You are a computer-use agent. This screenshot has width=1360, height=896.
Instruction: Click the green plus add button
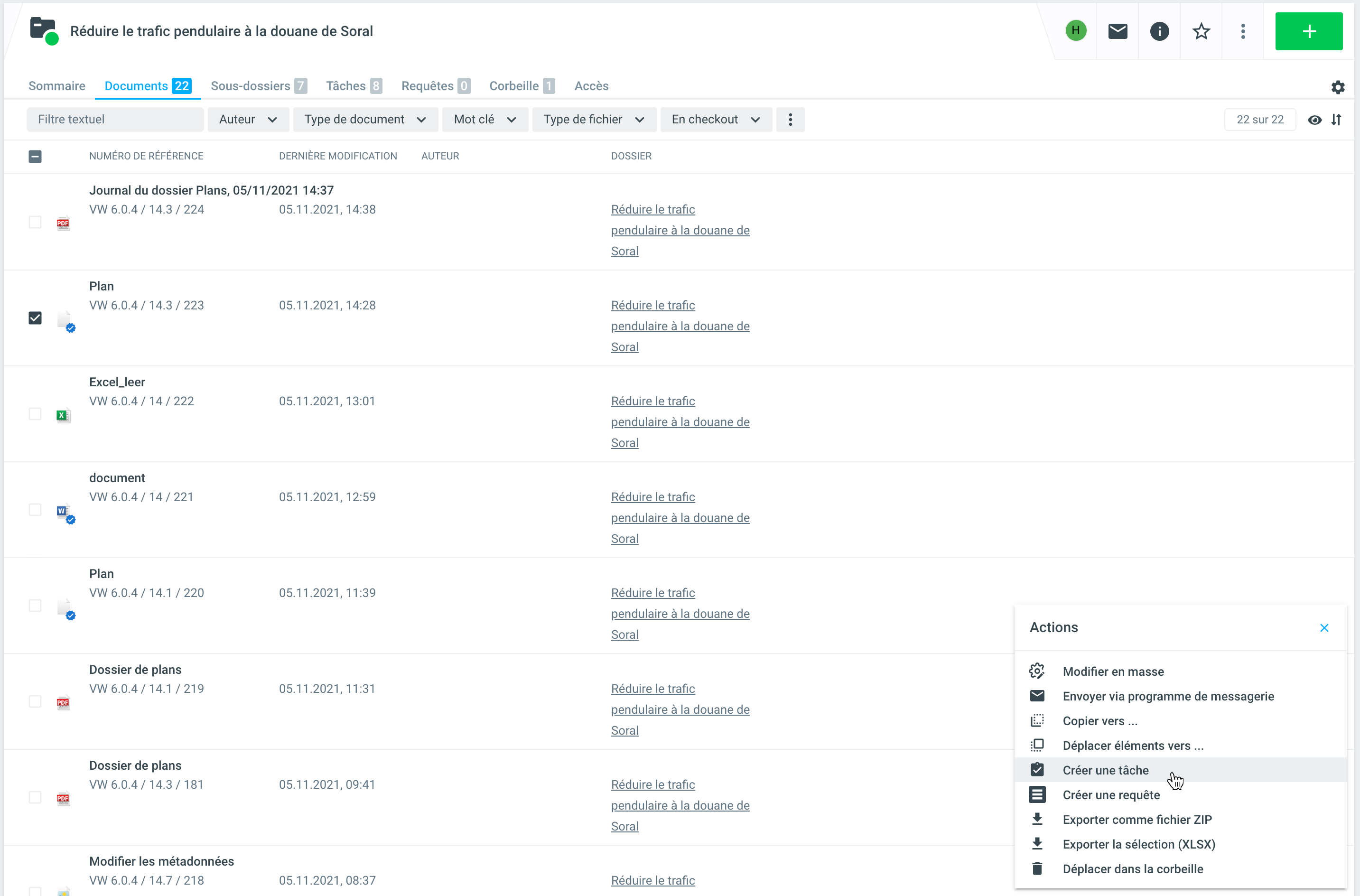click(1308, 31)
